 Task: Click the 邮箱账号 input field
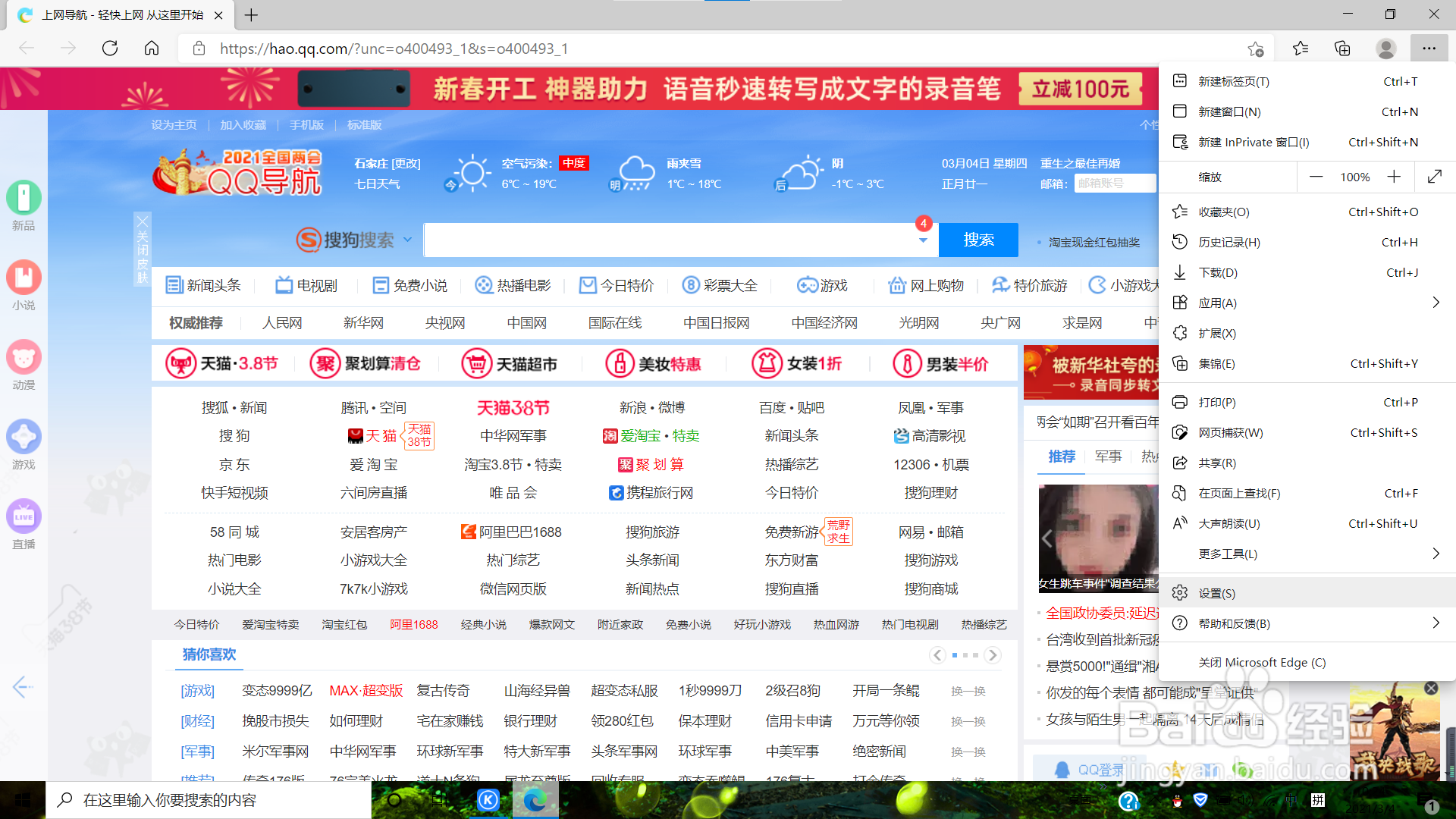click(1115, 183)
